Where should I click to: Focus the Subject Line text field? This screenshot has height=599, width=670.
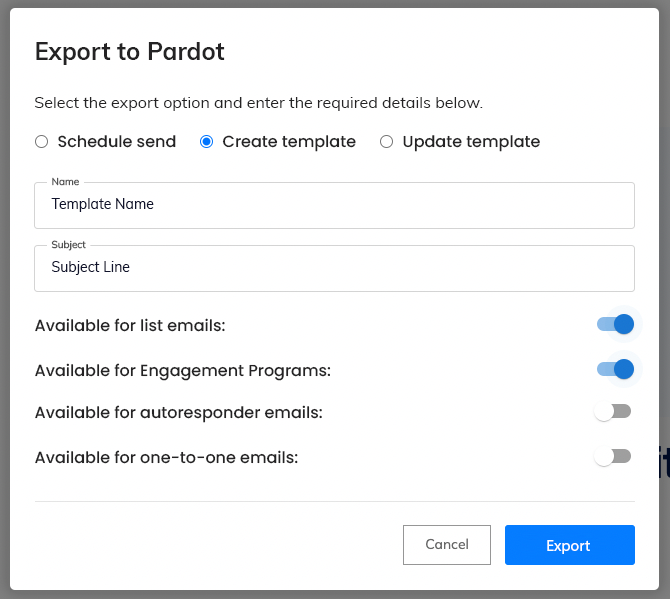point(334,268)
